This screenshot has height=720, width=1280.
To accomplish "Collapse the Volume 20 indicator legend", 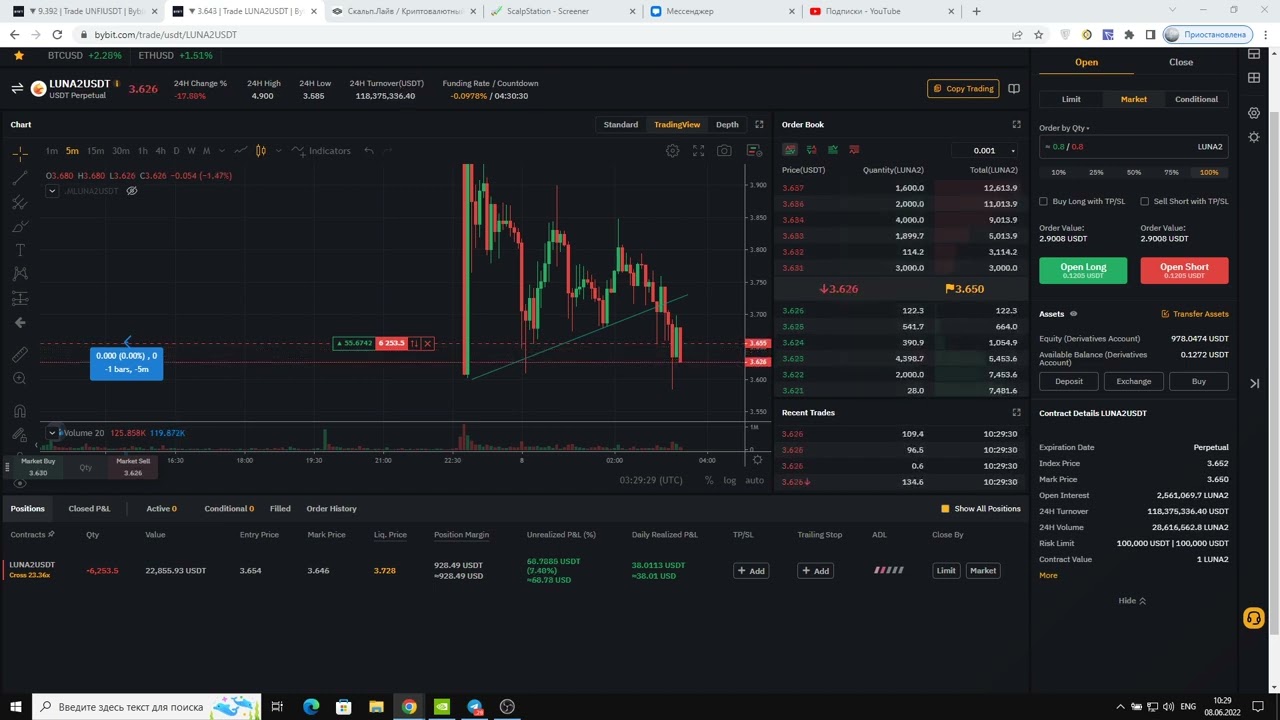I will pos(52,433).
